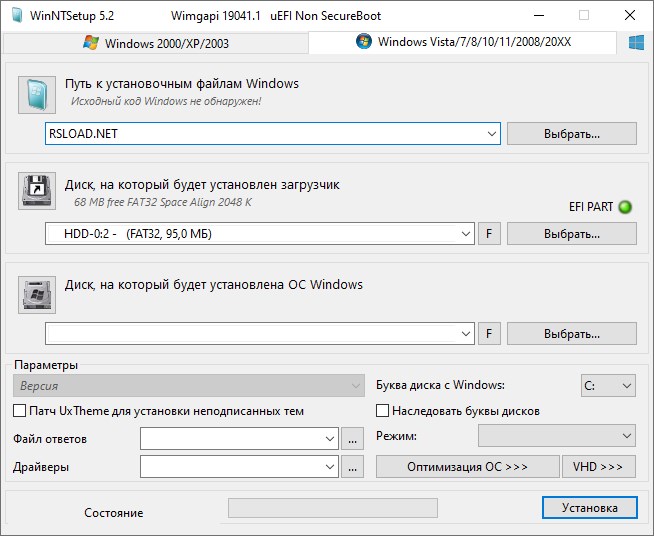Click the Windows installation files source icon
The width and height of the screenshot is (654, 536).
coord(37,95)
